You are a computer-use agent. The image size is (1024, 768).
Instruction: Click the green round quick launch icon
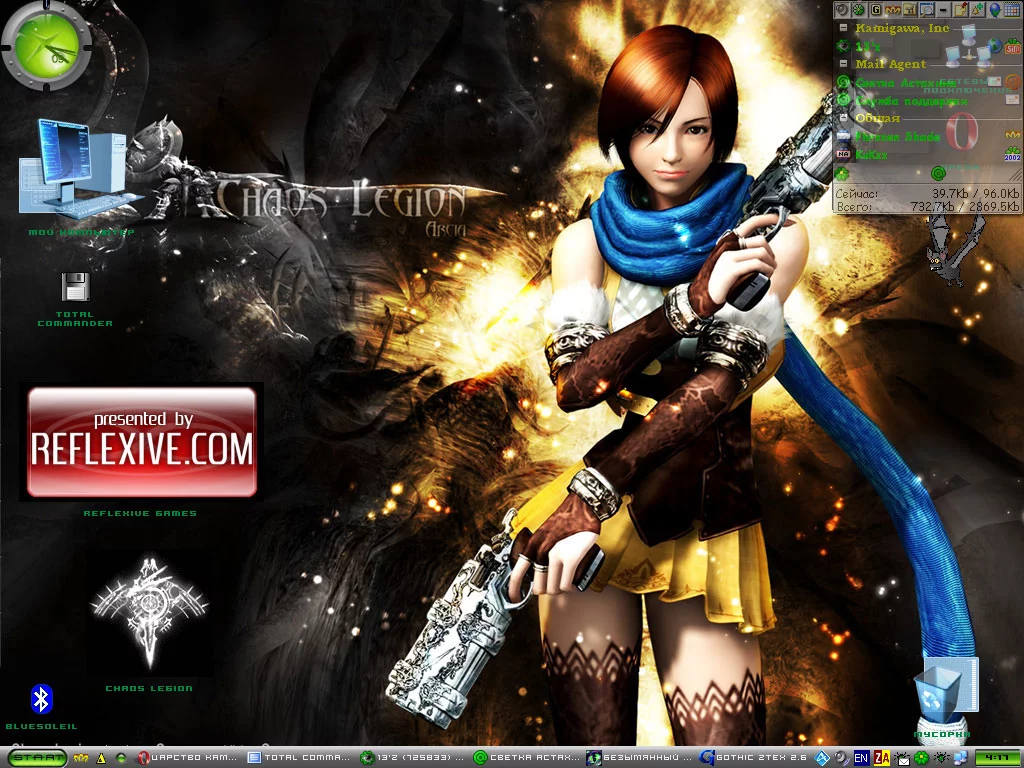[121, 758]
